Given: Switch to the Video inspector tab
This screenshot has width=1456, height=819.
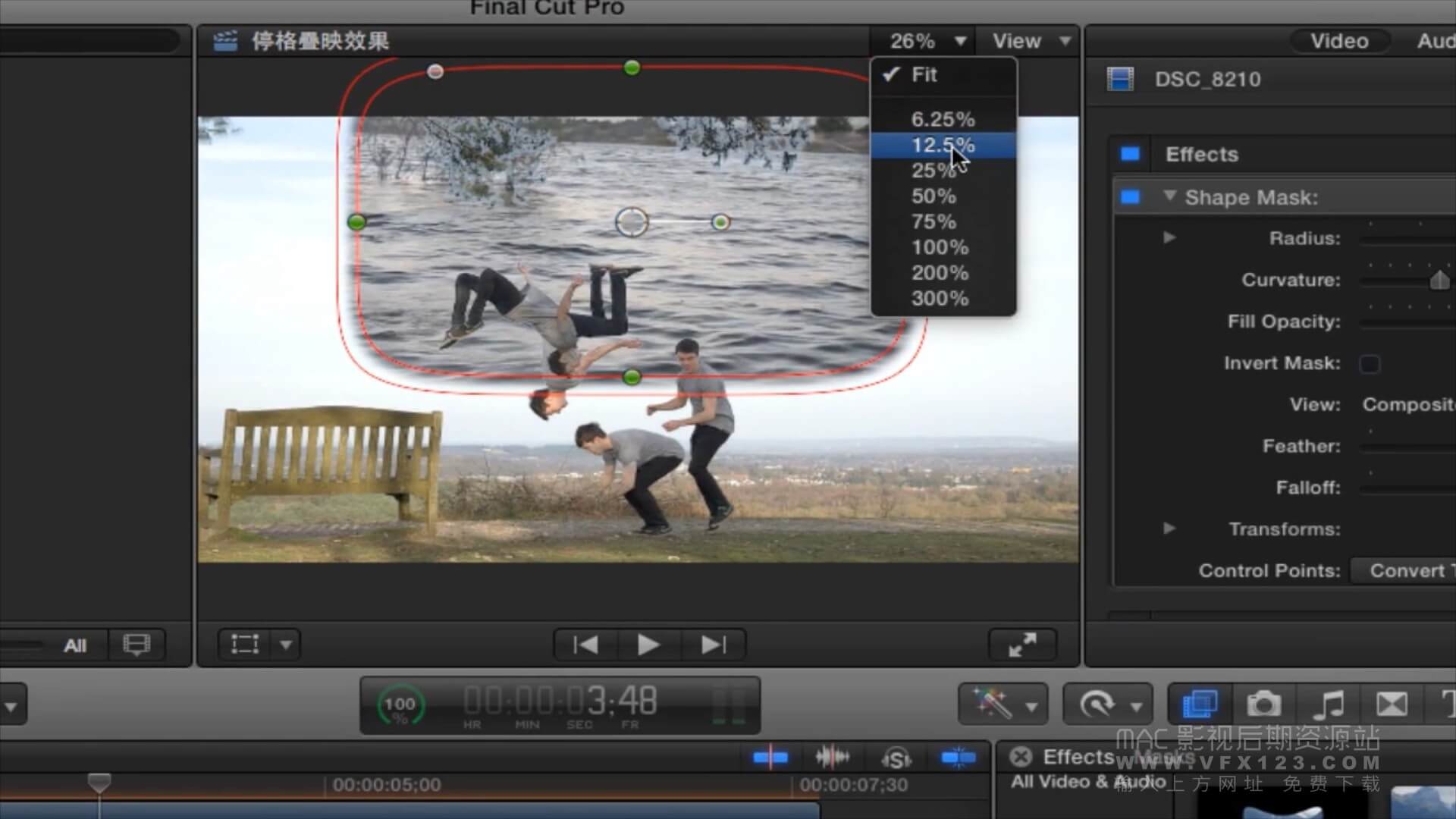Looking at the screenshot, I should [x=1339, y=41].
